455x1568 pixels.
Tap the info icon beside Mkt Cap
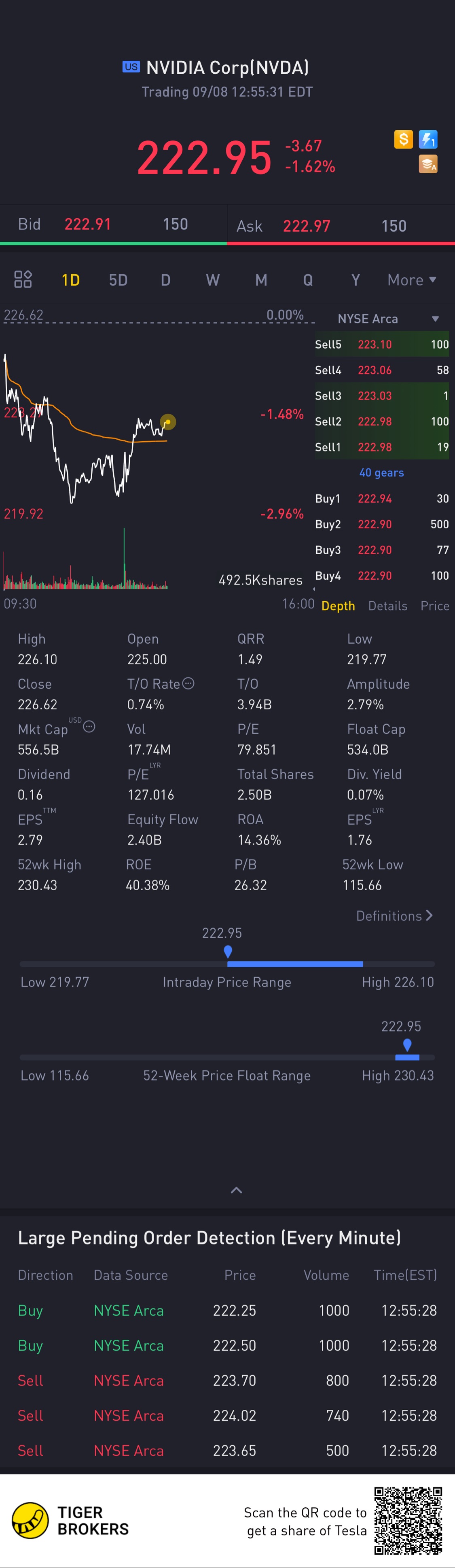pos(89,726)
